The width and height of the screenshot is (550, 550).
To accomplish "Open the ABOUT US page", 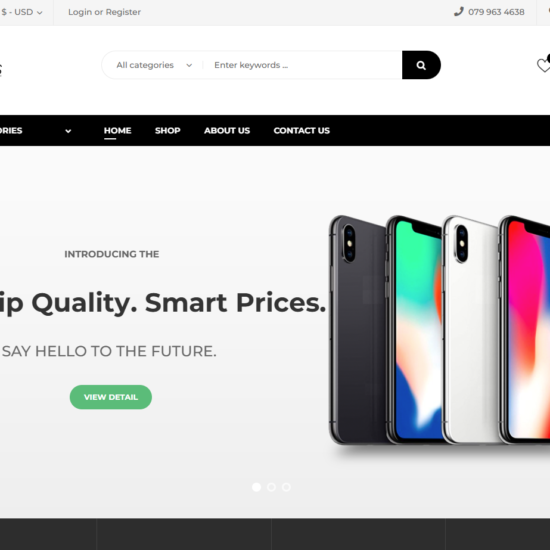I will coord(227,130).
